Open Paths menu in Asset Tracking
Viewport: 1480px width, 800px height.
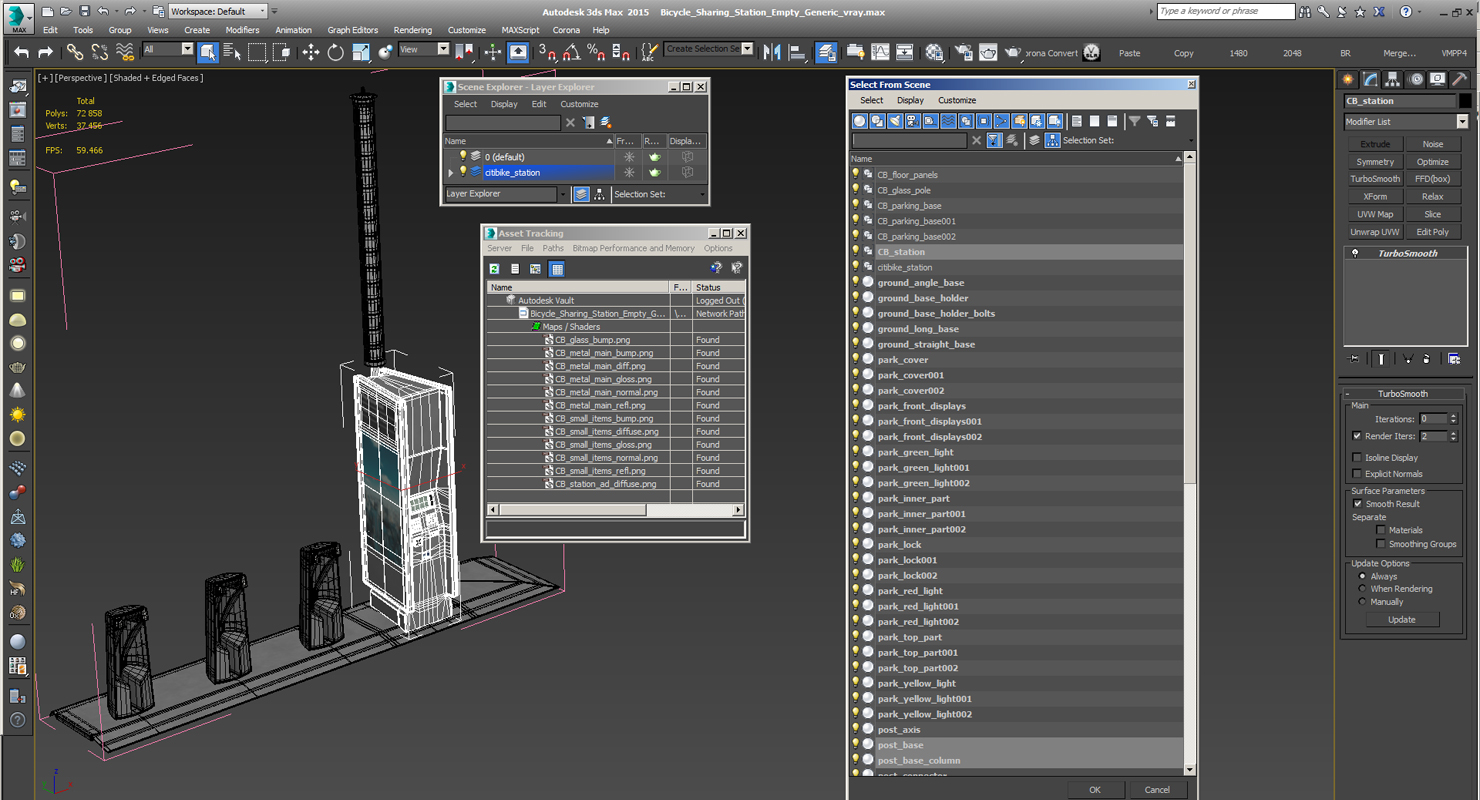553,248
